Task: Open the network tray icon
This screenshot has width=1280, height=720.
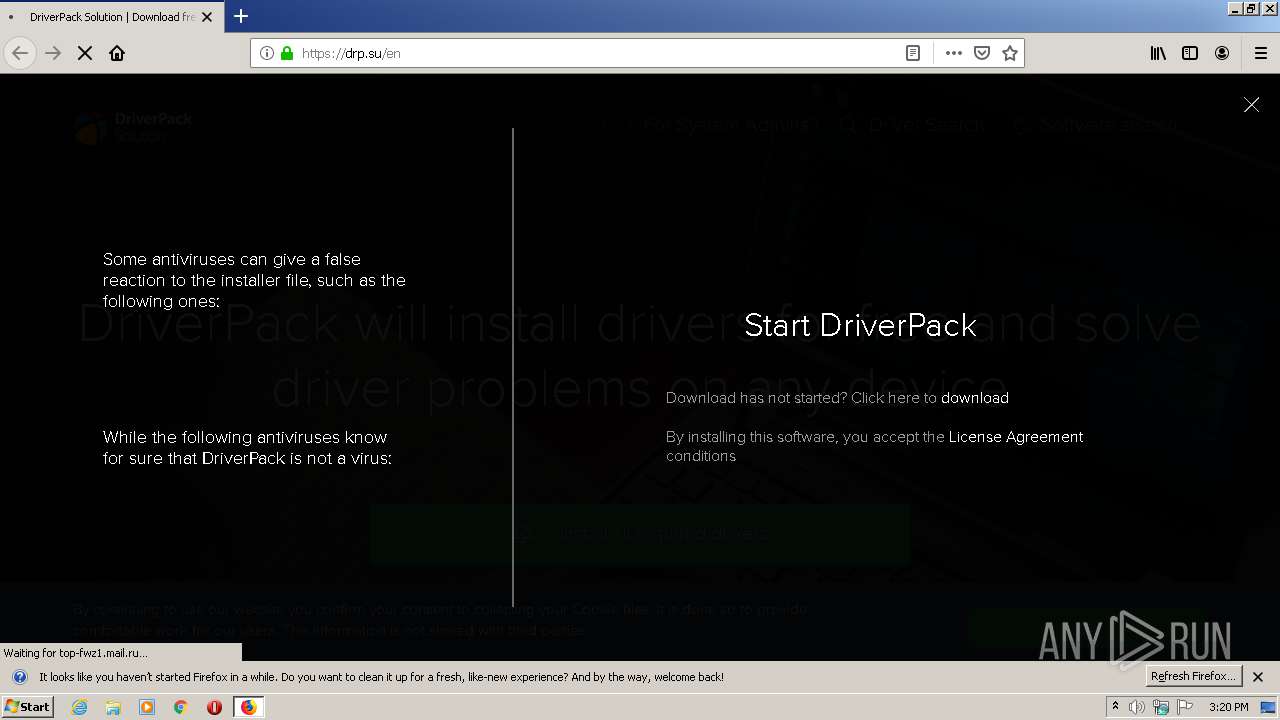Action: [1161, 707]
